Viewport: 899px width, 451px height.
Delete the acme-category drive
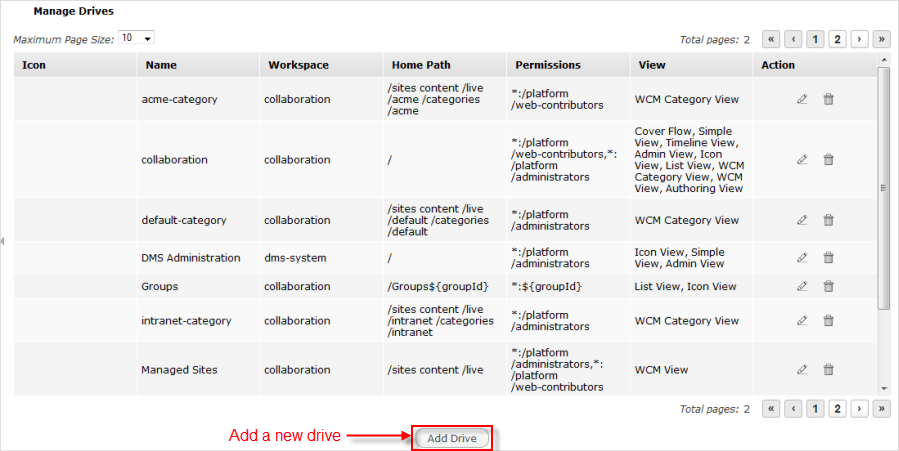point(828,99)
